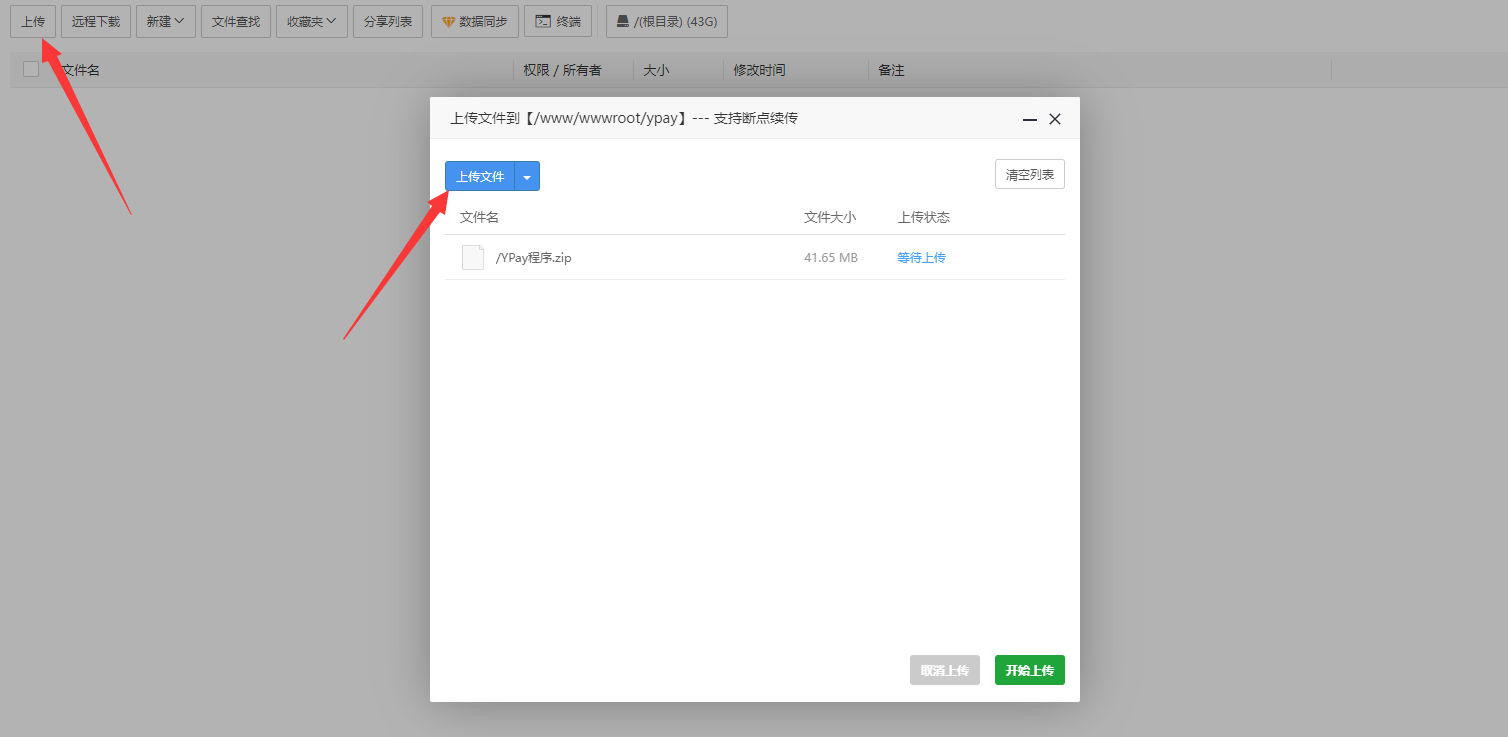
Task: Sort by 文件名 column header
Action: pyautogui.click(x=80, y=70)
